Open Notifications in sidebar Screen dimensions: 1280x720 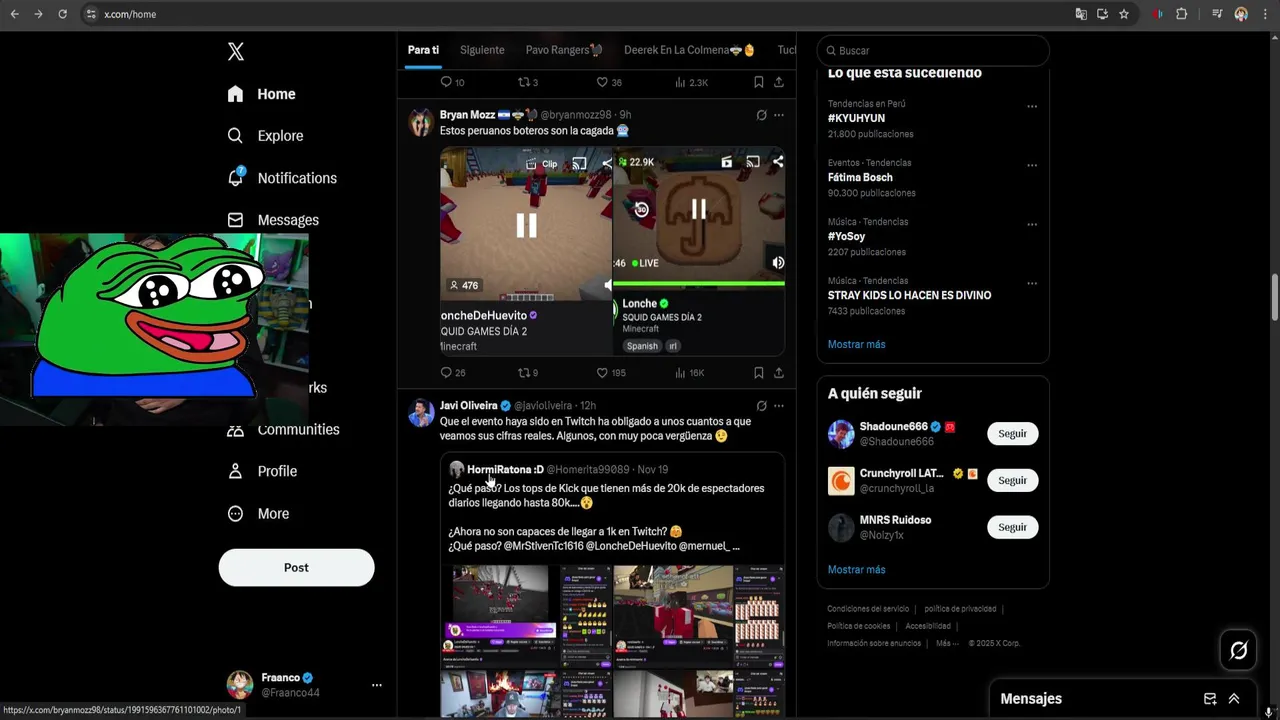(x=282, y=178)
